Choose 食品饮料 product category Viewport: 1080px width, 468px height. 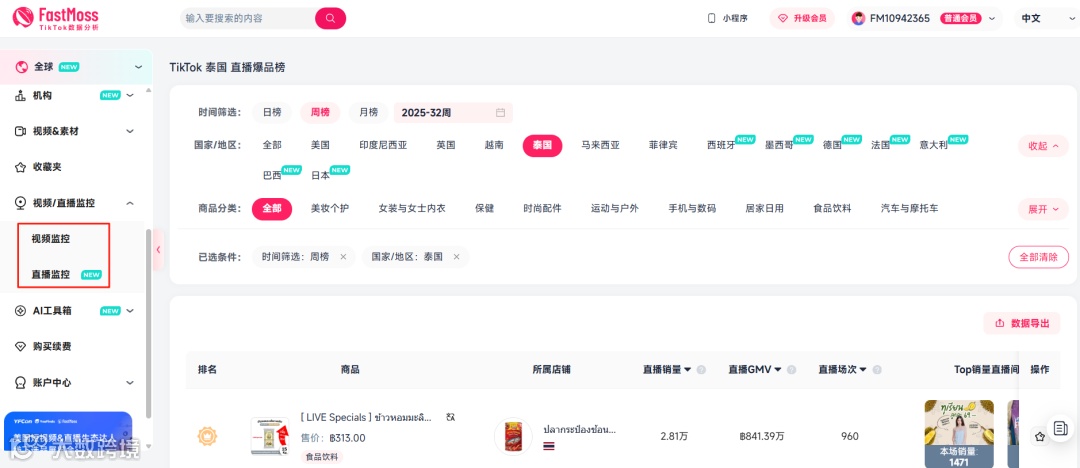832,208
